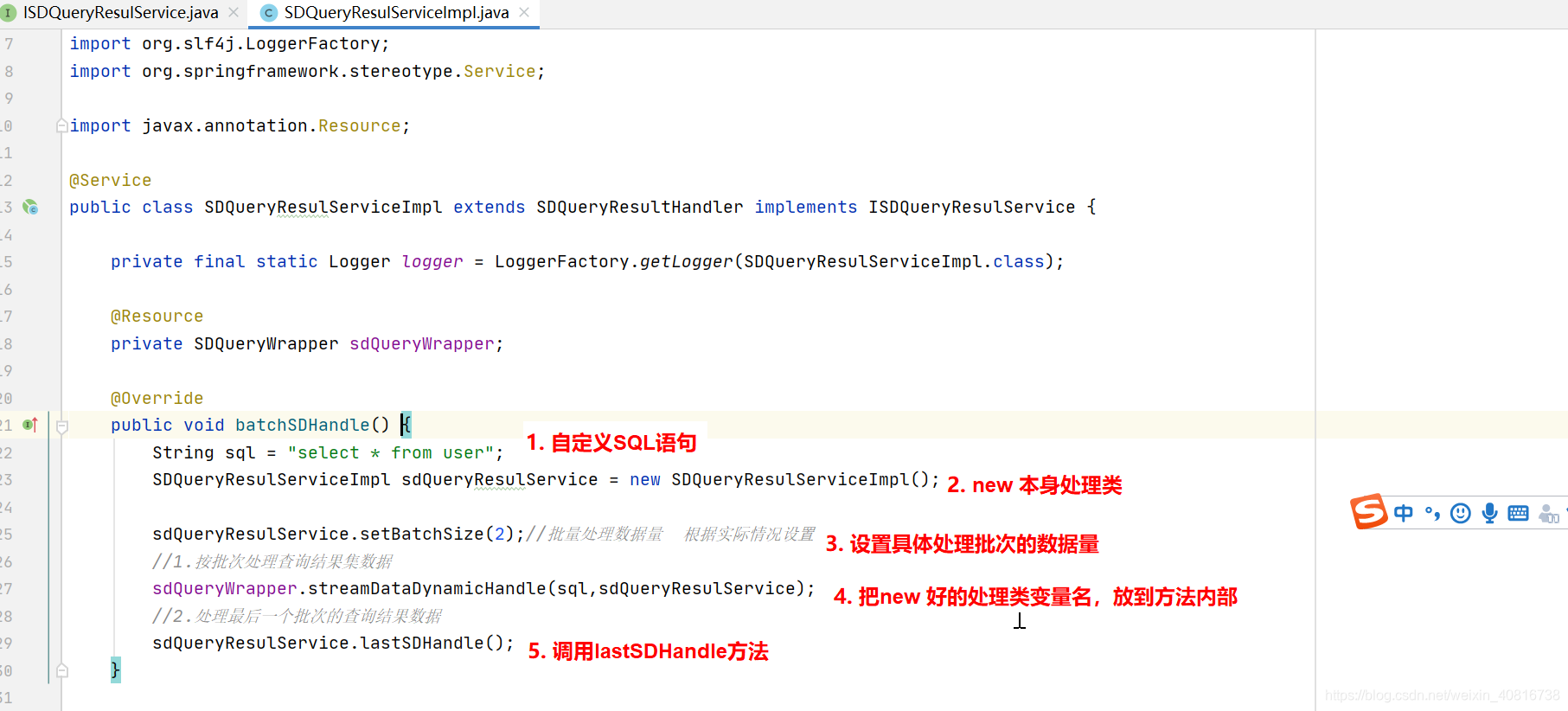
Task: Toggle Chinese/English mode 中 in IME bar
Action: click(x=1404, y=513)
